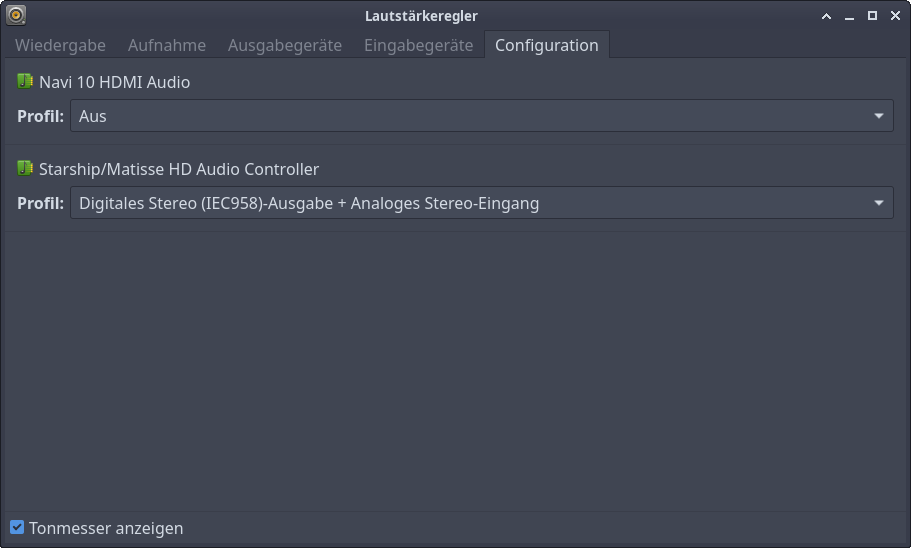
Task: Click the Profil label beside the Aus dropdown
Action: pyautogui.click(x=41, y=116)
